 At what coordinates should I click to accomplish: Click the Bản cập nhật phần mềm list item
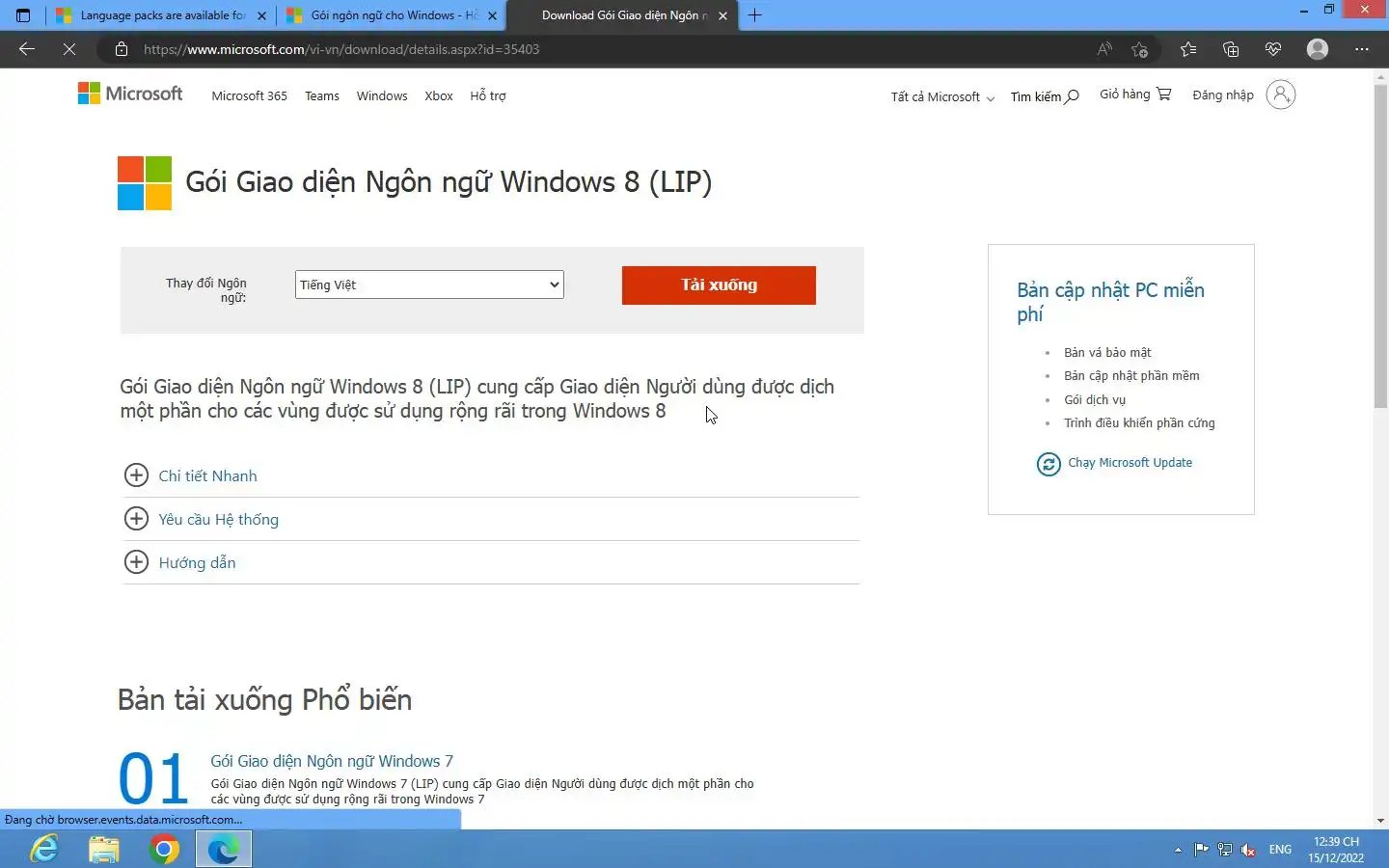pos(1131,376)
